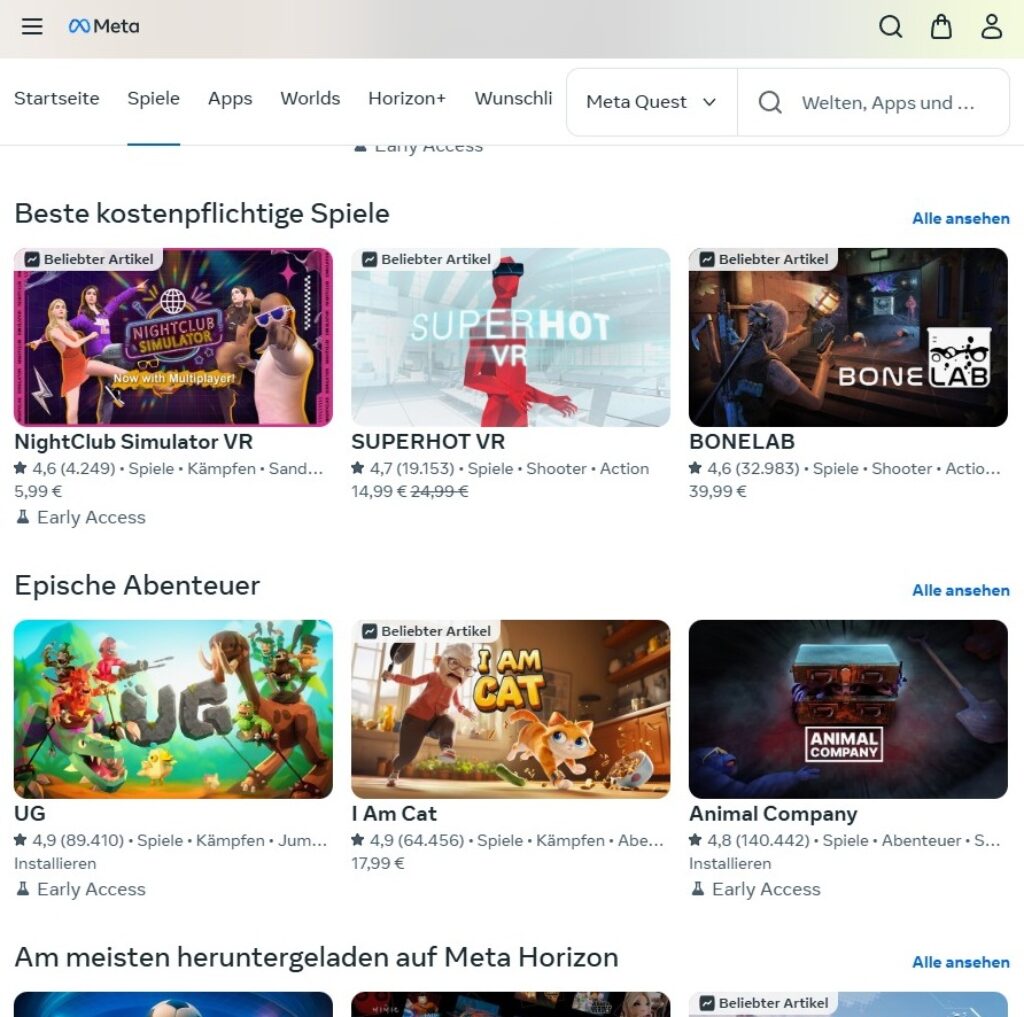
Task: Open the SUPERHOT VR thumbnail
Action: pyautogui.click(x=510, y=337)
